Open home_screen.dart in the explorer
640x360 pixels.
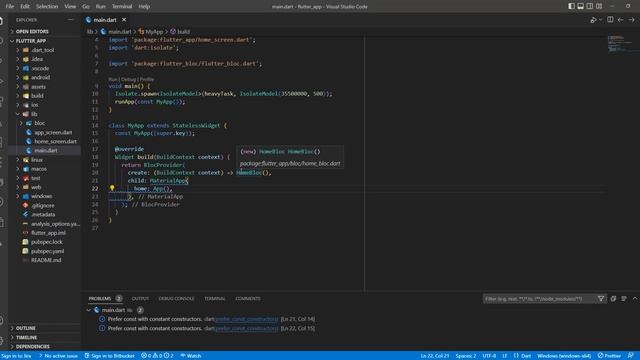(55, 141)
